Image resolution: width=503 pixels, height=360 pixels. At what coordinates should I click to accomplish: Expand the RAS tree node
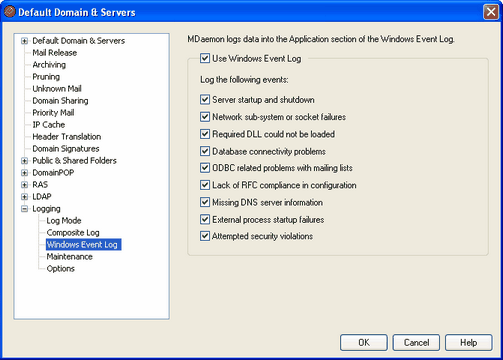(x=24, y=185)
